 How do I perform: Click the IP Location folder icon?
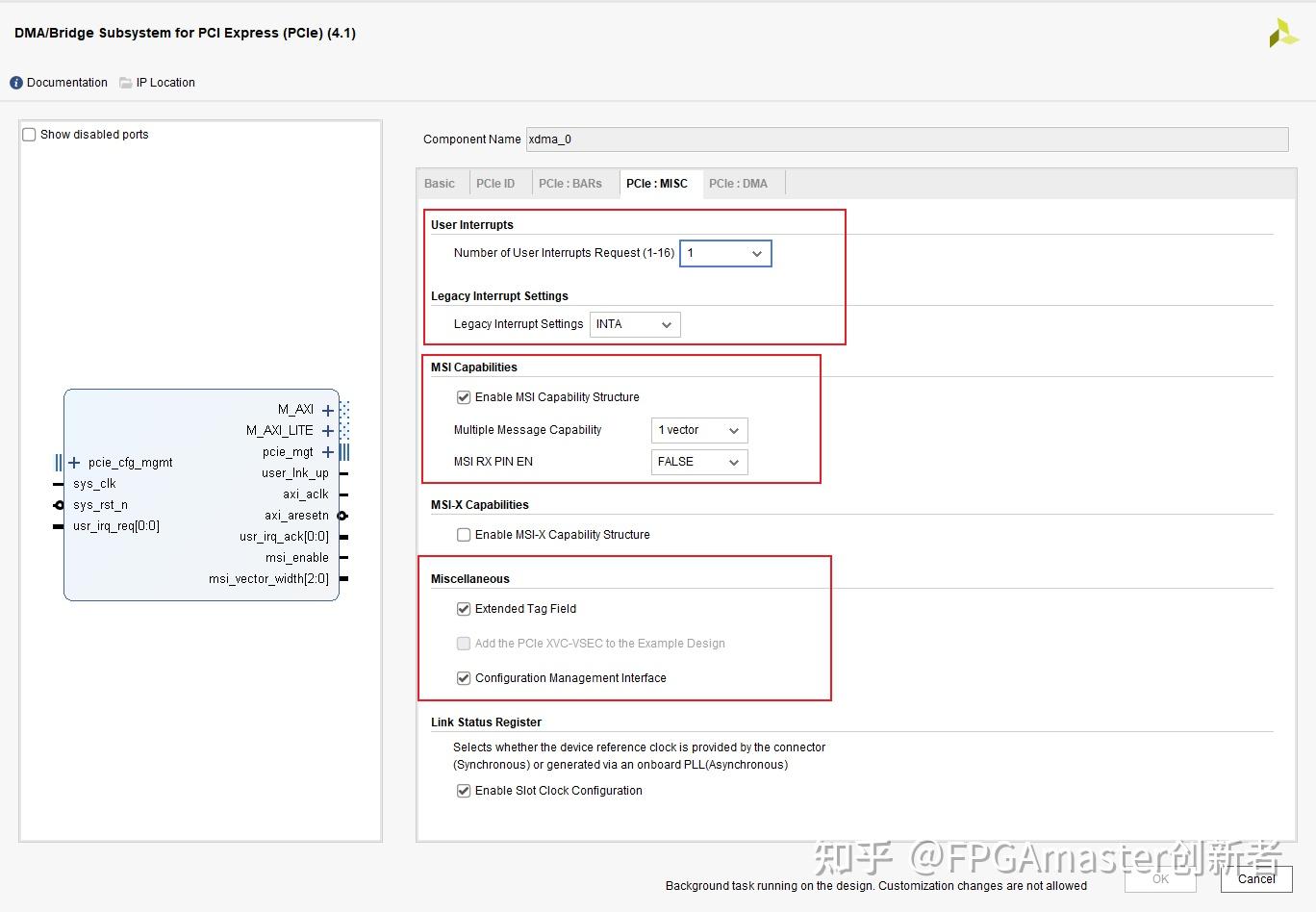click(x=126, y=82)
